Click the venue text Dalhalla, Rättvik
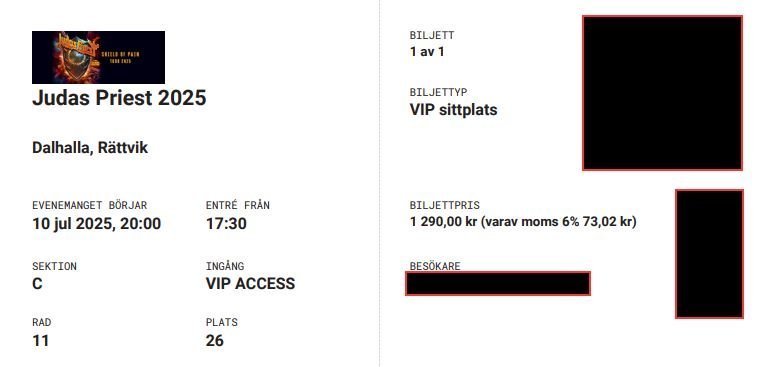 [x=90, y=148]
